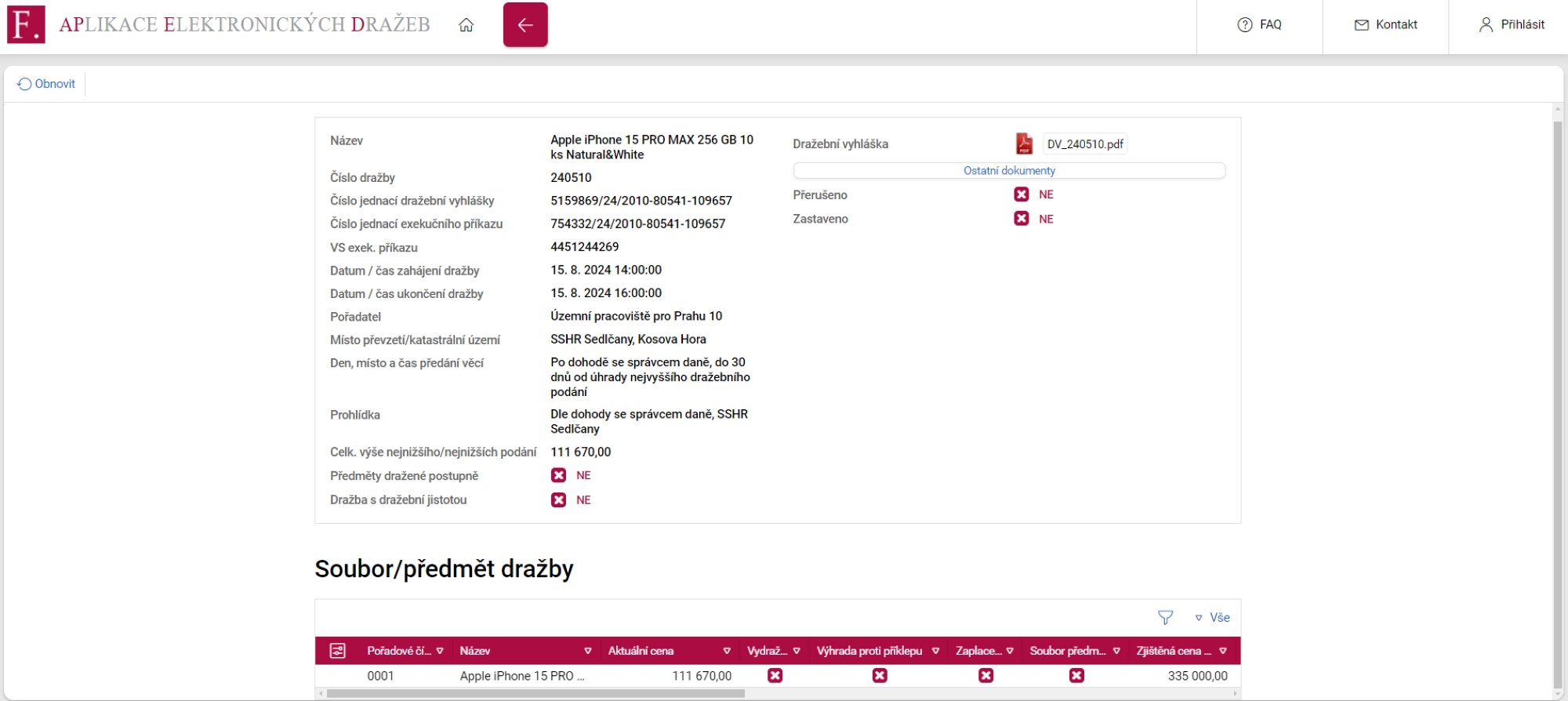Open the DV_240510.pdf PDF icon
1568x701 pixels.
[x=1024, y=143]
